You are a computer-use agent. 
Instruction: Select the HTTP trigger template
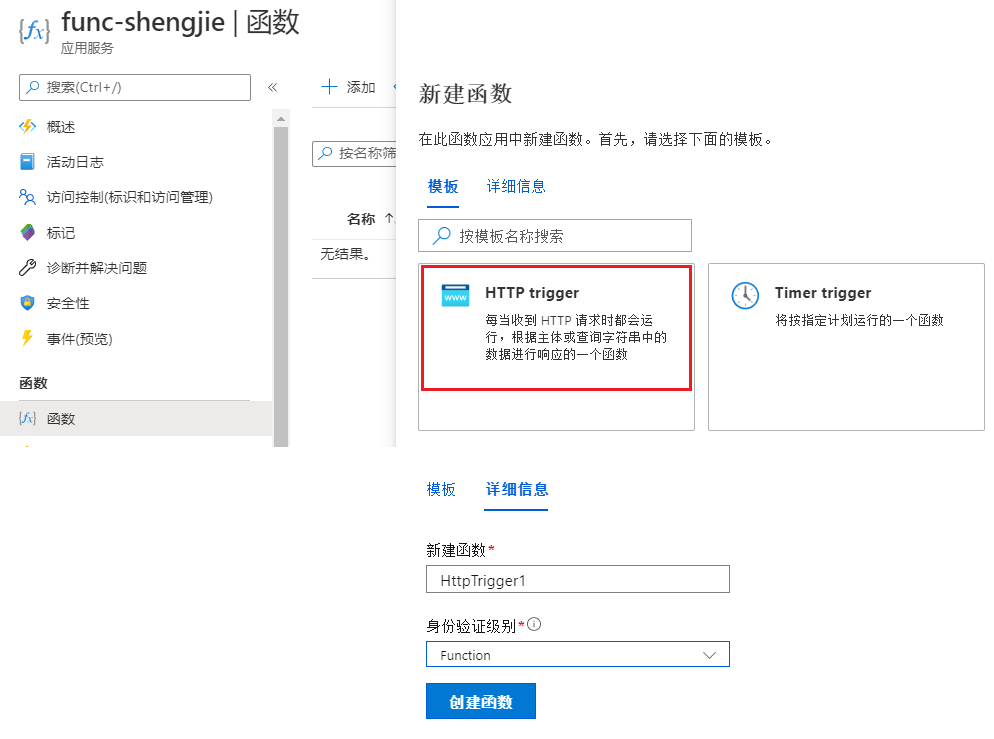[556, 328]
